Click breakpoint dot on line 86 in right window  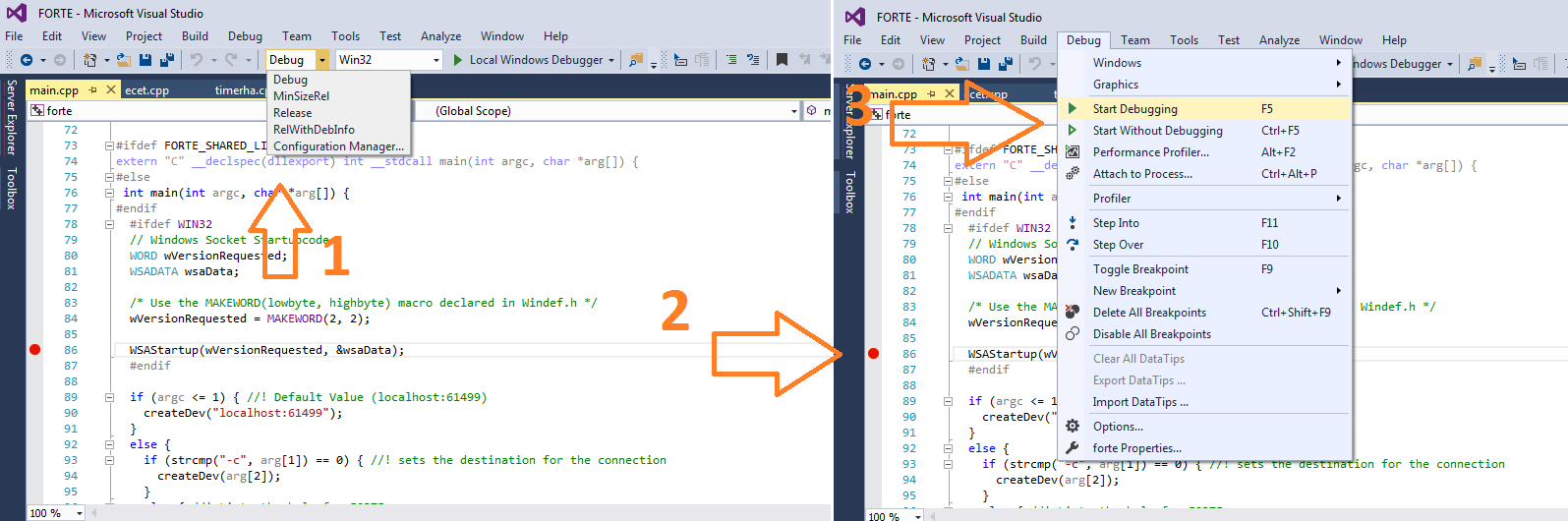[x=874, y=354]
